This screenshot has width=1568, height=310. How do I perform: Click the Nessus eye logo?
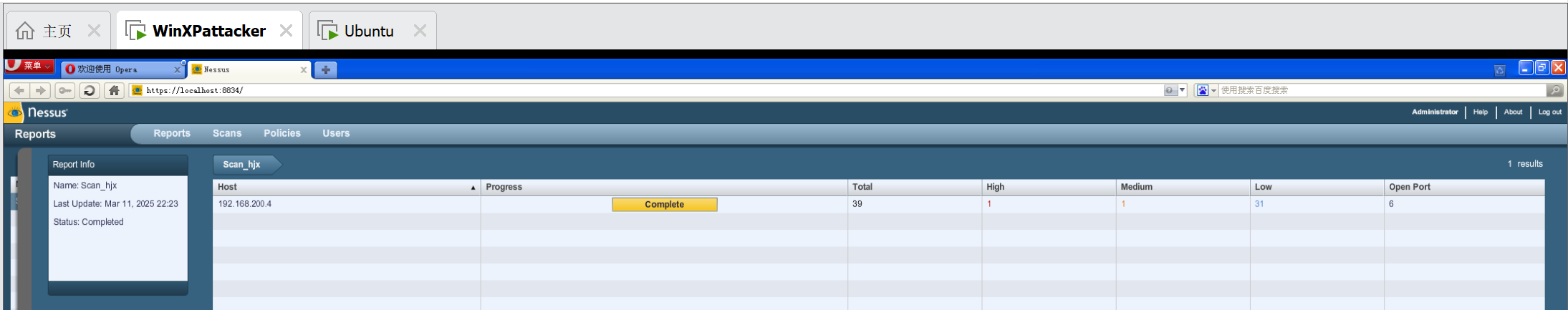[x=15, y=113]
